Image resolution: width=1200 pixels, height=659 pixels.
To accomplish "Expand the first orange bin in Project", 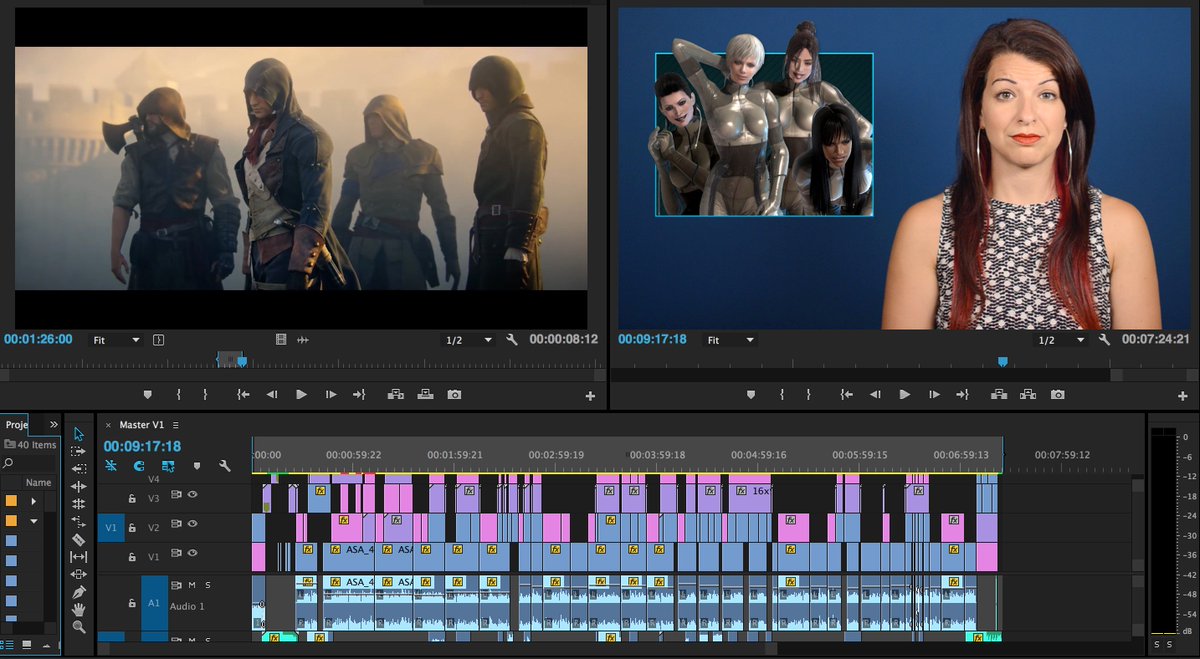I will point(33,501).
